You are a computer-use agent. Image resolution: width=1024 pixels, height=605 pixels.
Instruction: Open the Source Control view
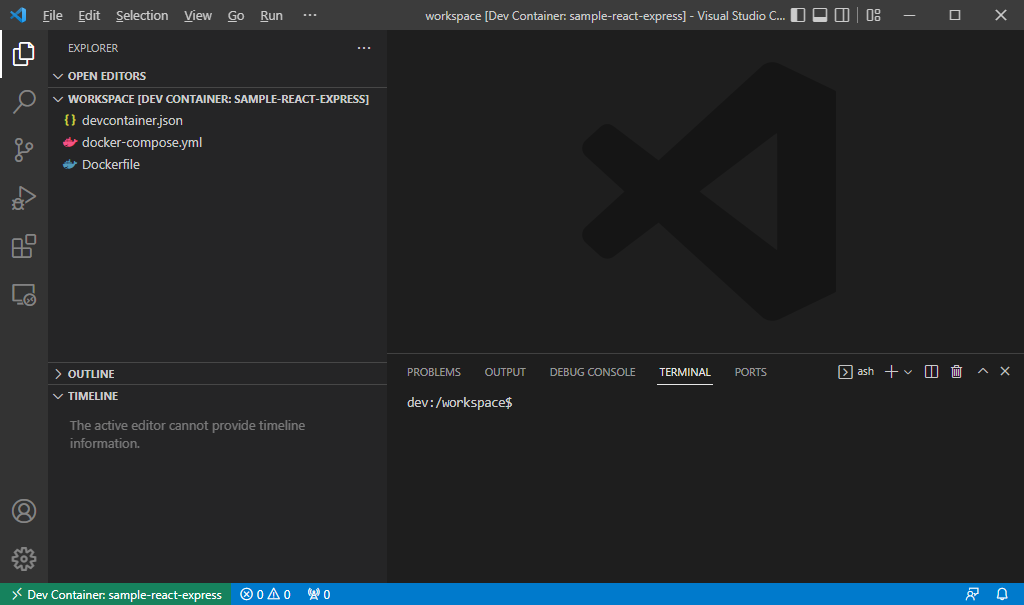coord(24,150)
